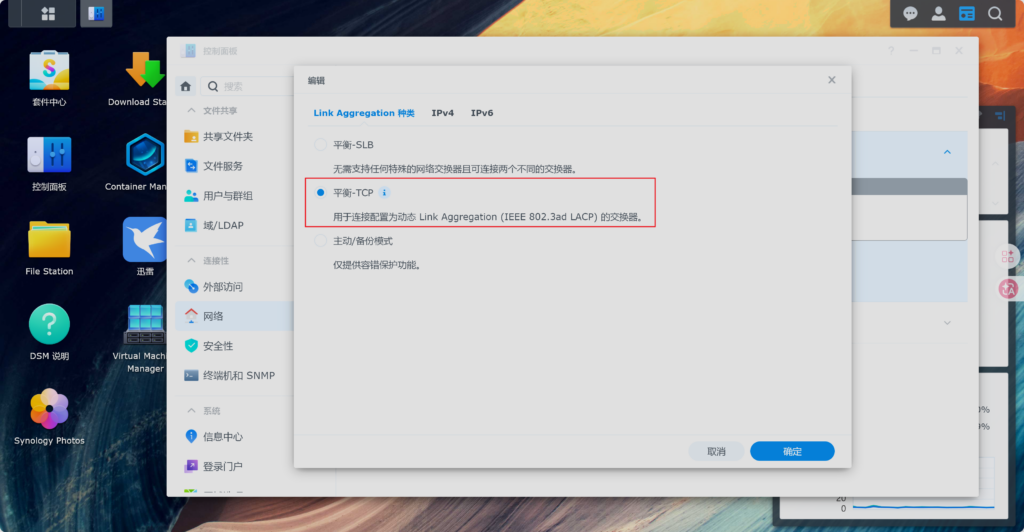Click the control panel 搜索 search field

(250, 87)
